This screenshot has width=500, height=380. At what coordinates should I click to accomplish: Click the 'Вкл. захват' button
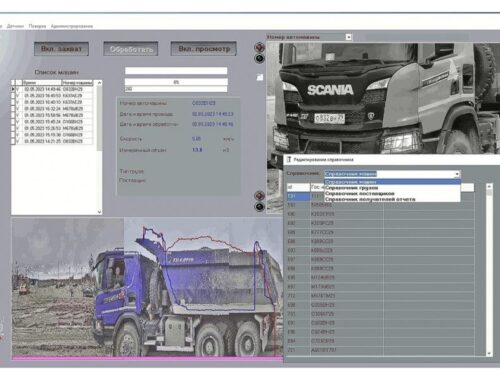(x=61, y=49)
